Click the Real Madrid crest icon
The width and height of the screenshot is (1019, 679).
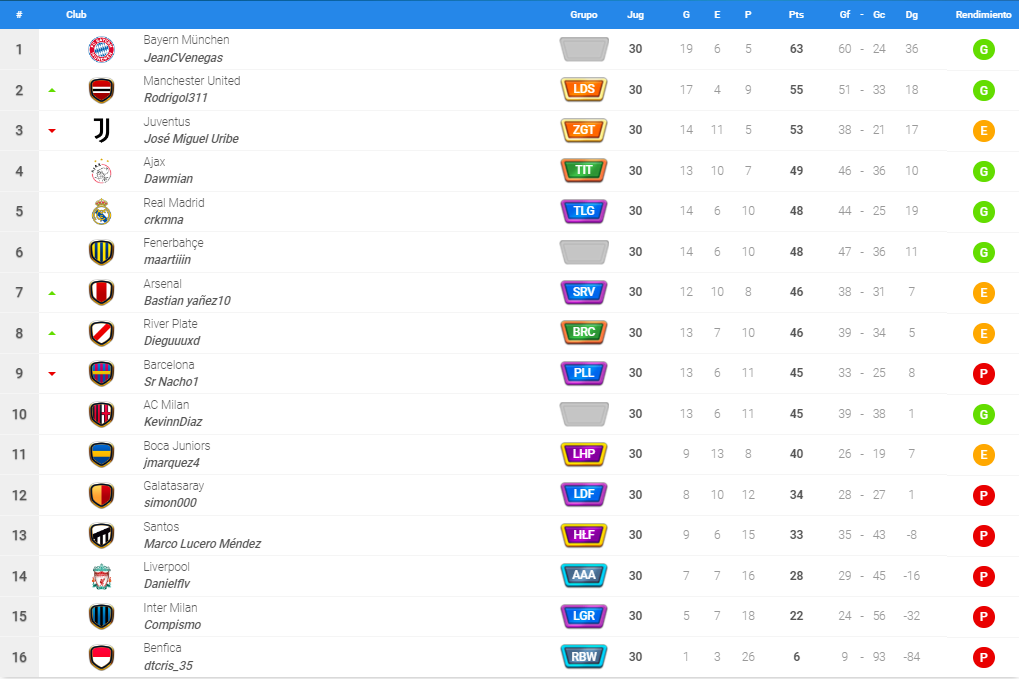coord(101,212)
